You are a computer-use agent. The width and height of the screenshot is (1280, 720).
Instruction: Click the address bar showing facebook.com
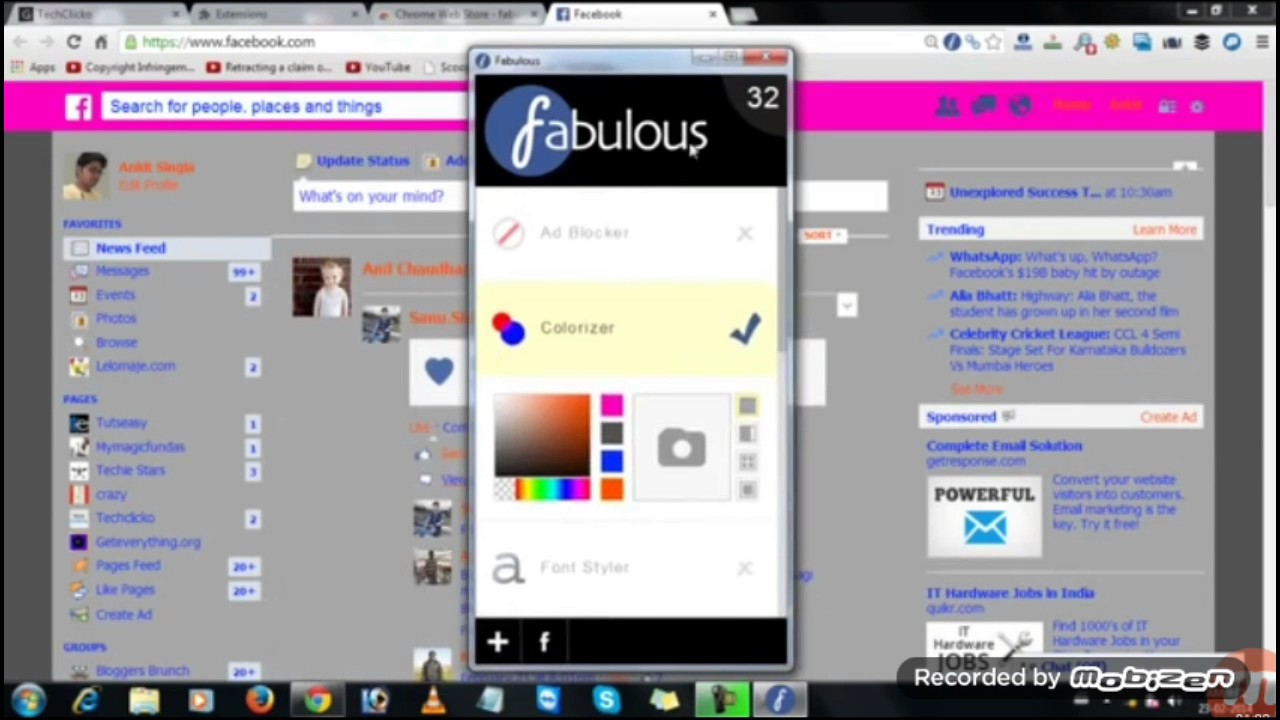(x=520, y=42)
